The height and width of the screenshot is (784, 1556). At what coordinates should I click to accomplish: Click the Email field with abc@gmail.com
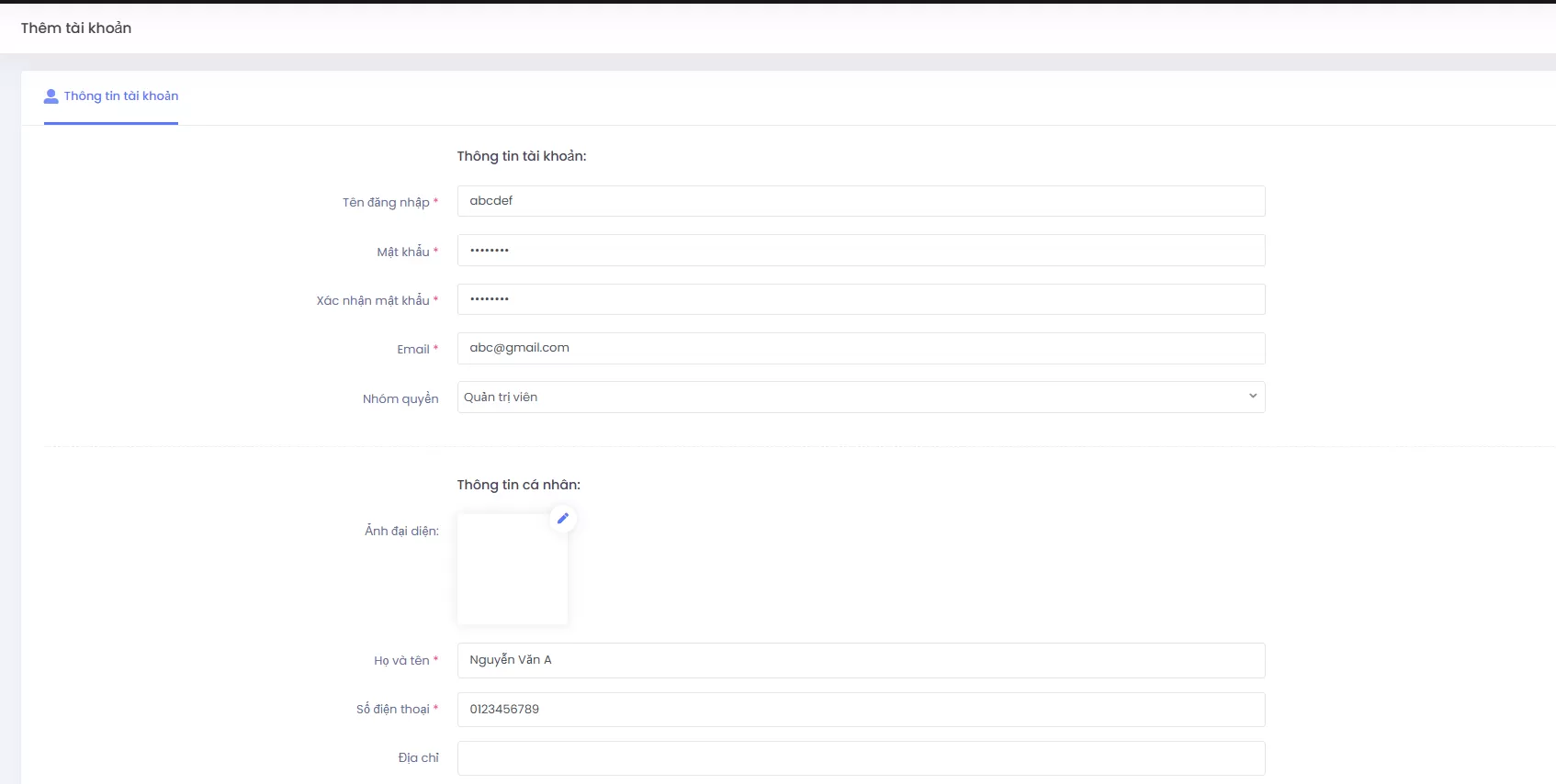coord(861,348)
